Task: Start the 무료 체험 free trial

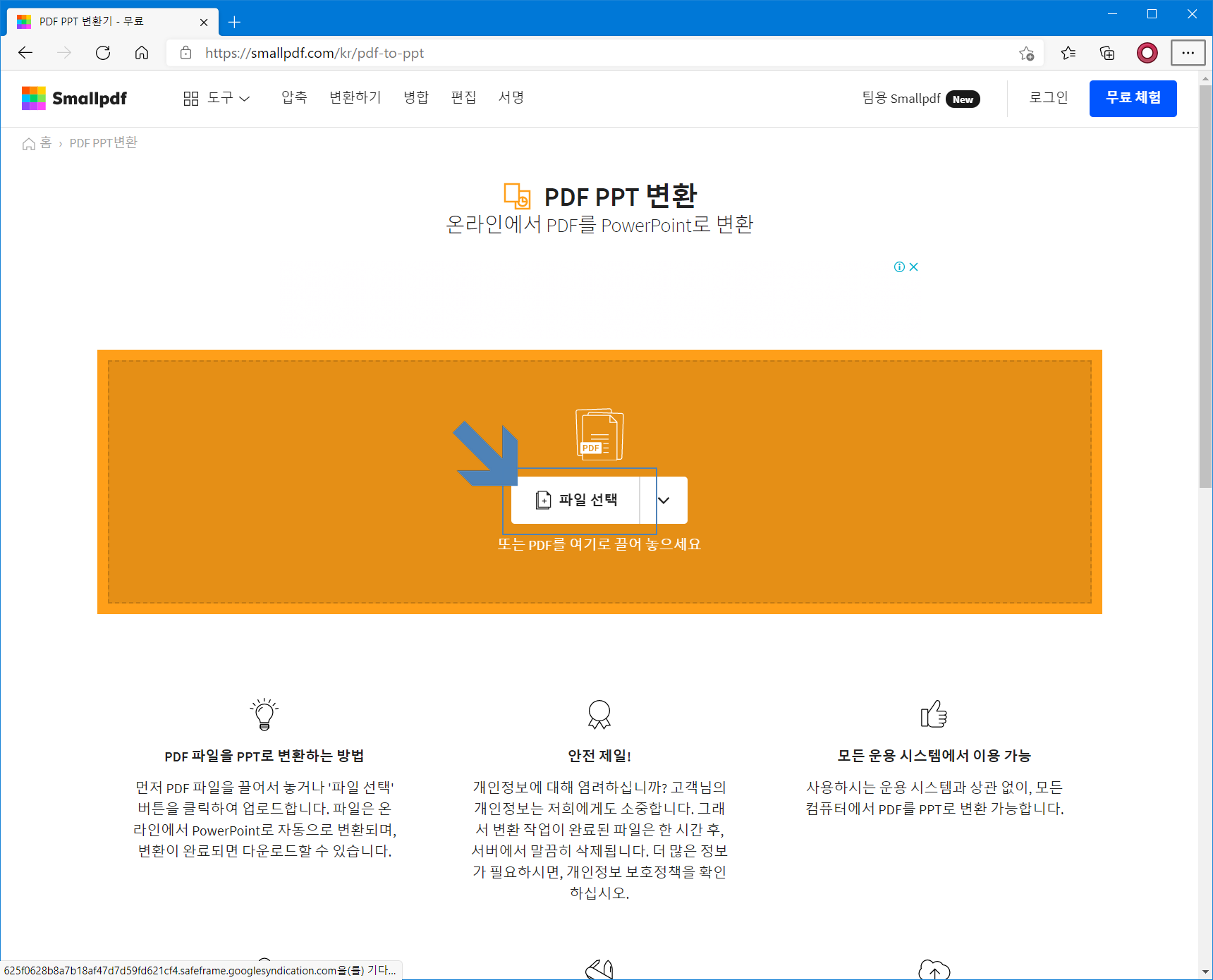Action: [1133, 98]
